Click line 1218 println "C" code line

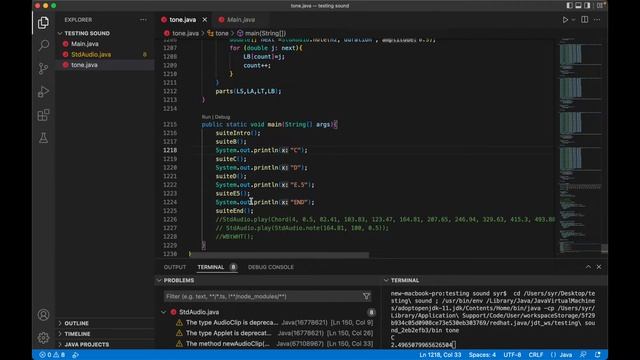coord(261,150)
